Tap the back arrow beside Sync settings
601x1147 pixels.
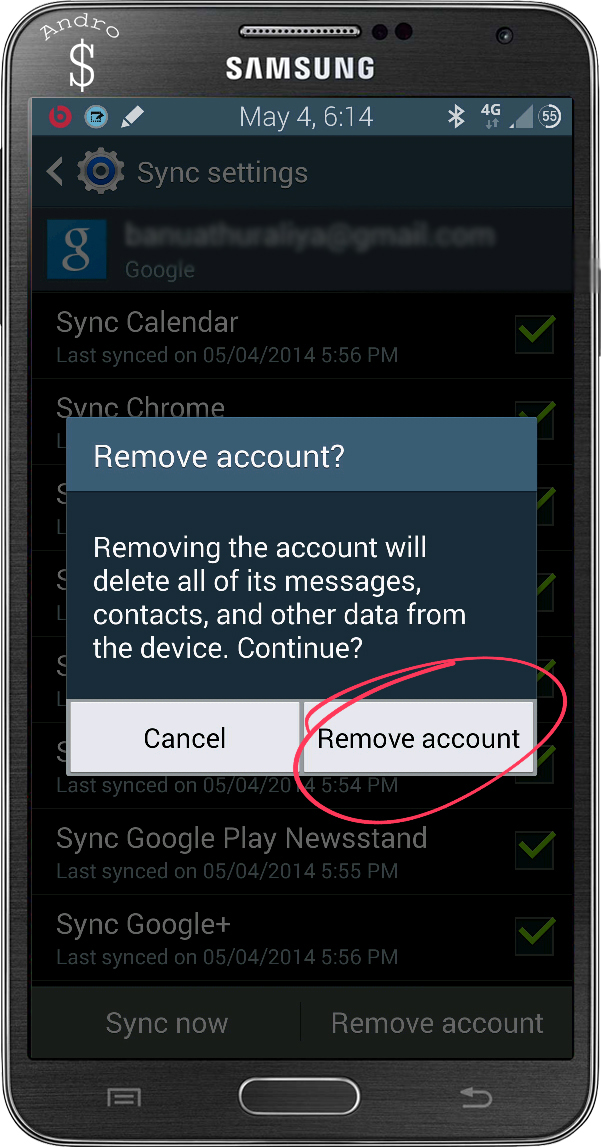(x=55, y=172)
